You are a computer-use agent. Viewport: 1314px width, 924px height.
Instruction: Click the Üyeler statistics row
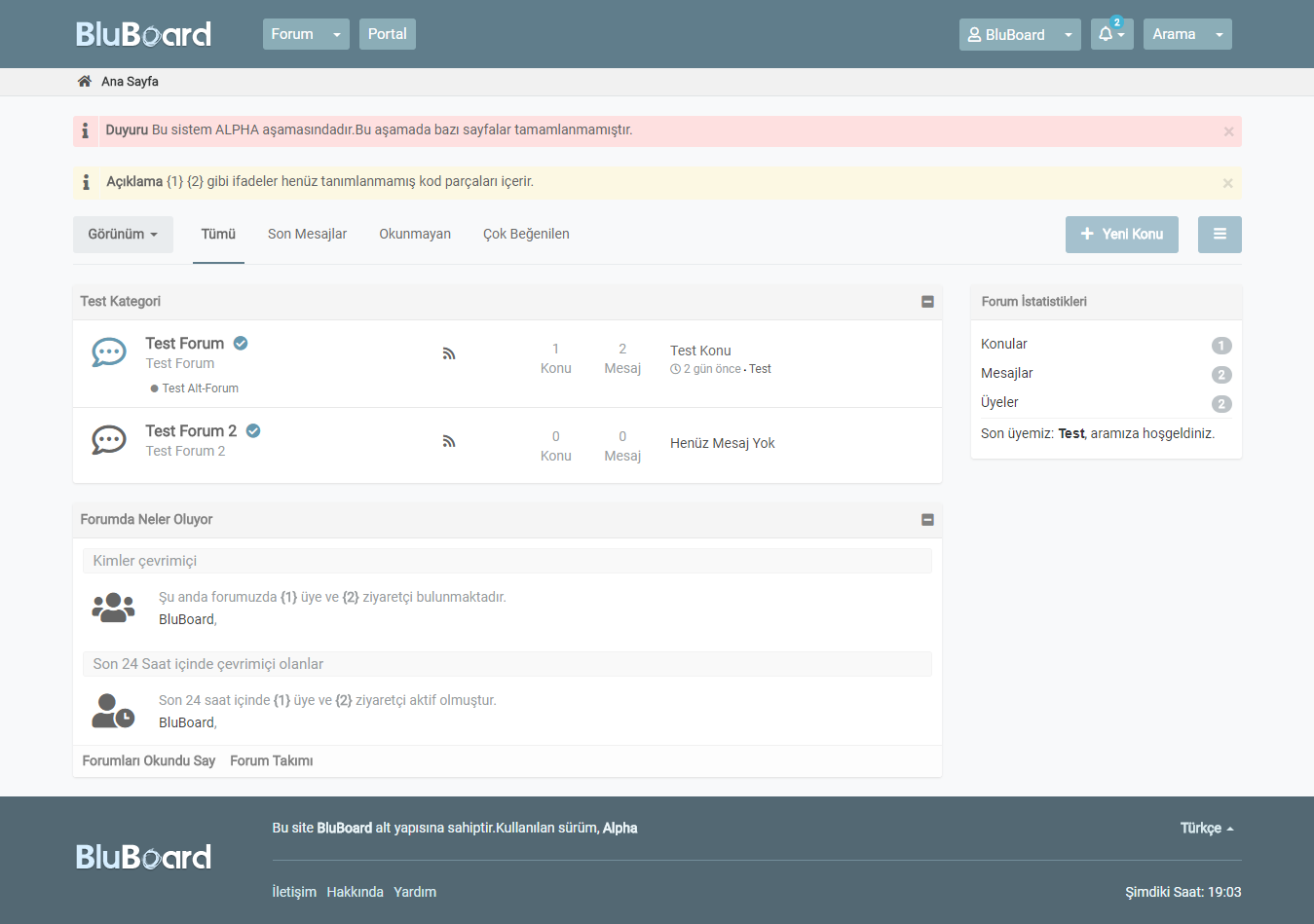click(x=1107, y=403)
